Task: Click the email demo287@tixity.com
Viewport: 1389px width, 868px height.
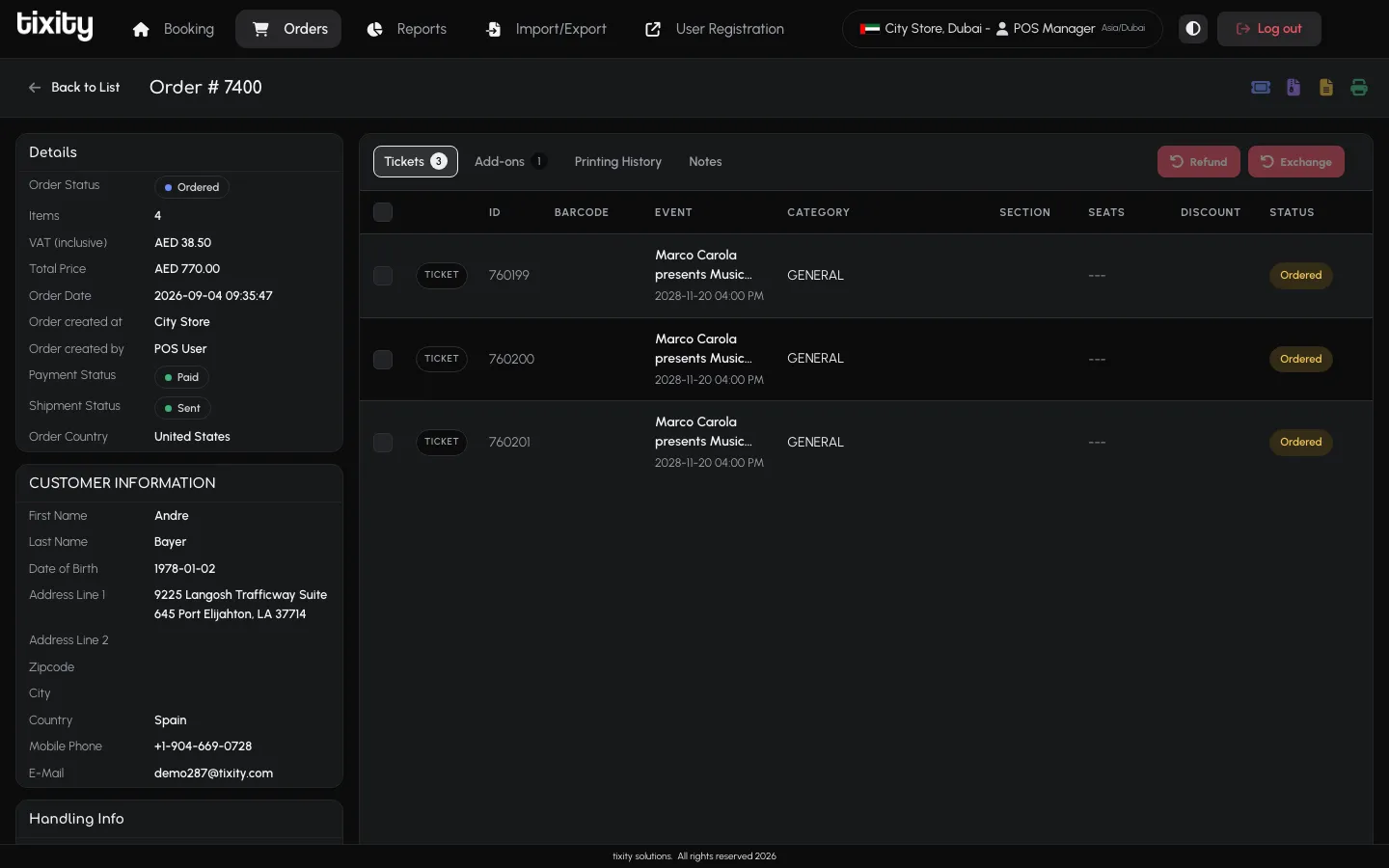Action: click(x=213, y=773)
